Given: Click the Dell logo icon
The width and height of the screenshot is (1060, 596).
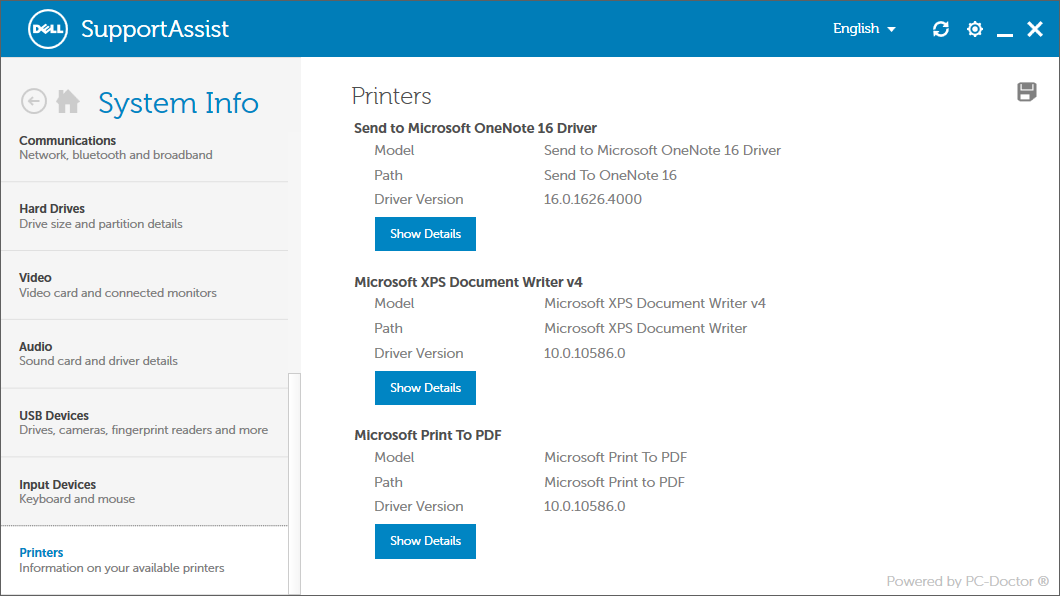Looking at the screenshot, I should [x=47, y=29].
